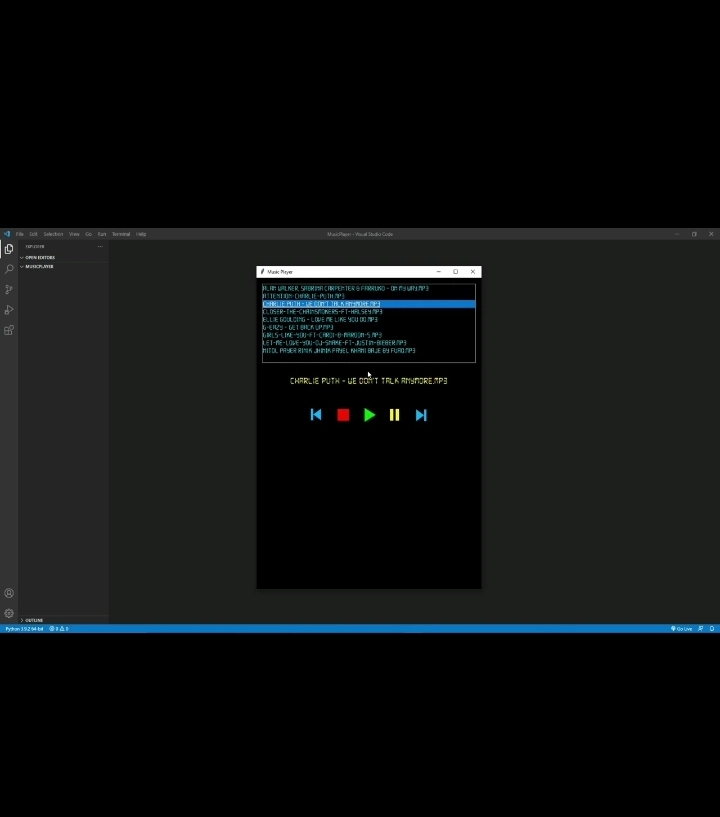
Task: Open the Terminal menu
Action: tap(121, 234)
